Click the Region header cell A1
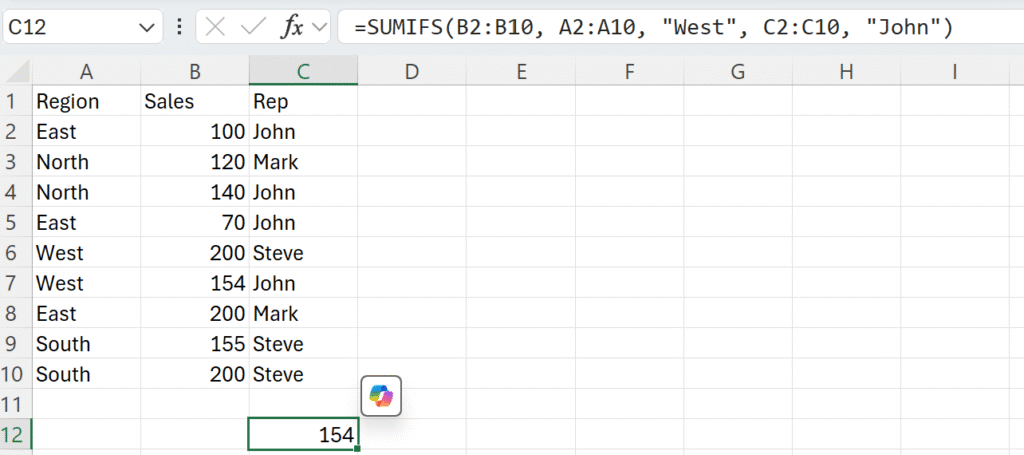The width and height of the screenshot is (1024, 455). point(86,101)
